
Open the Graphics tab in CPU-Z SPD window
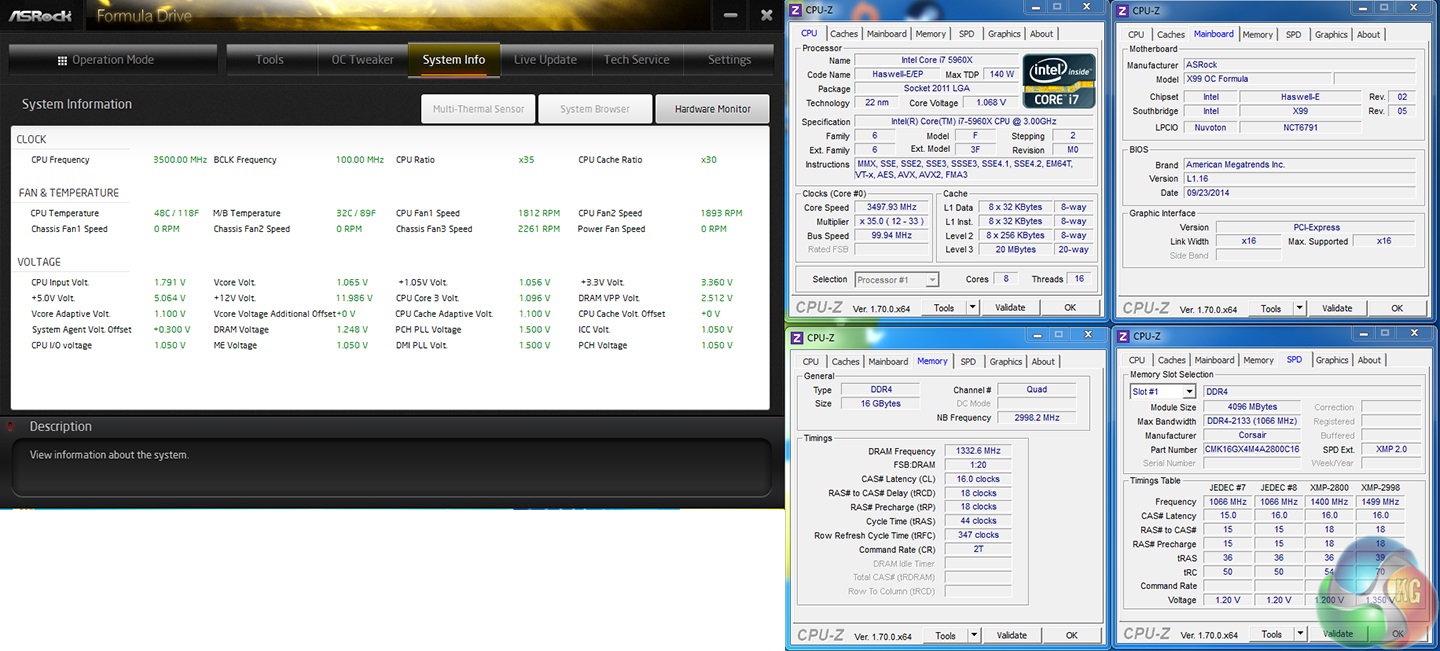click(1332, 360)
